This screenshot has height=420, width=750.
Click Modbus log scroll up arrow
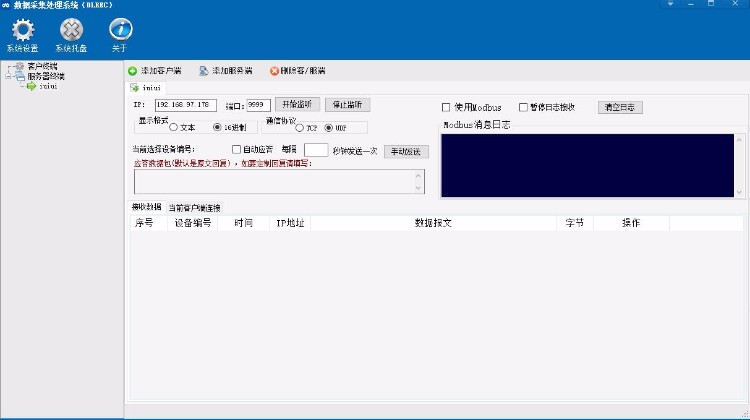[739, 140]
